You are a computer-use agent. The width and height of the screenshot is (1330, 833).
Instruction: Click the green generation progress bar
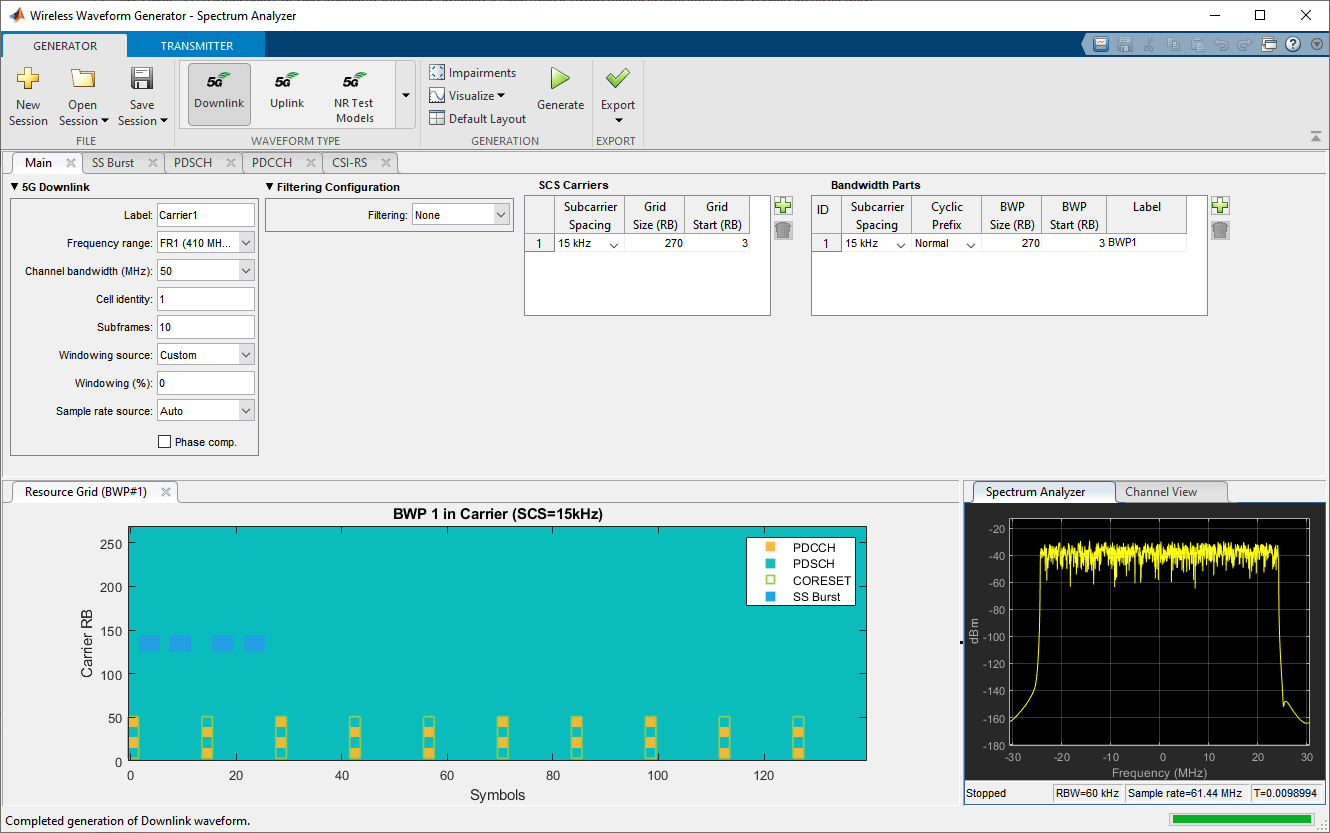(x=1244, y=820)
